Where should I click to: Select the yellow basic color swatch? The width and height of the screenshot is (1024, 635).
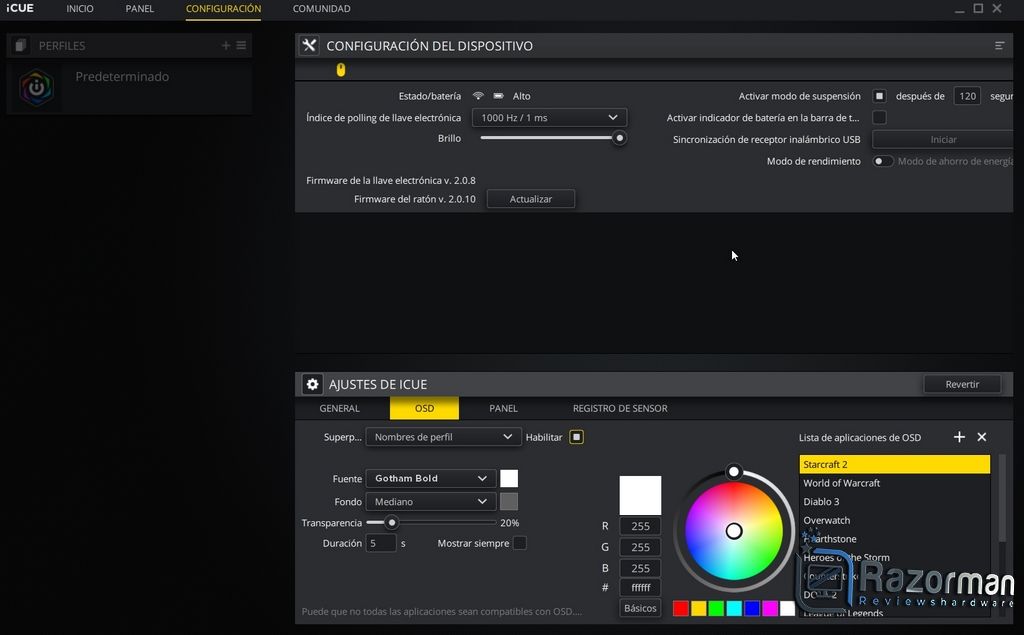click(698, 608)
